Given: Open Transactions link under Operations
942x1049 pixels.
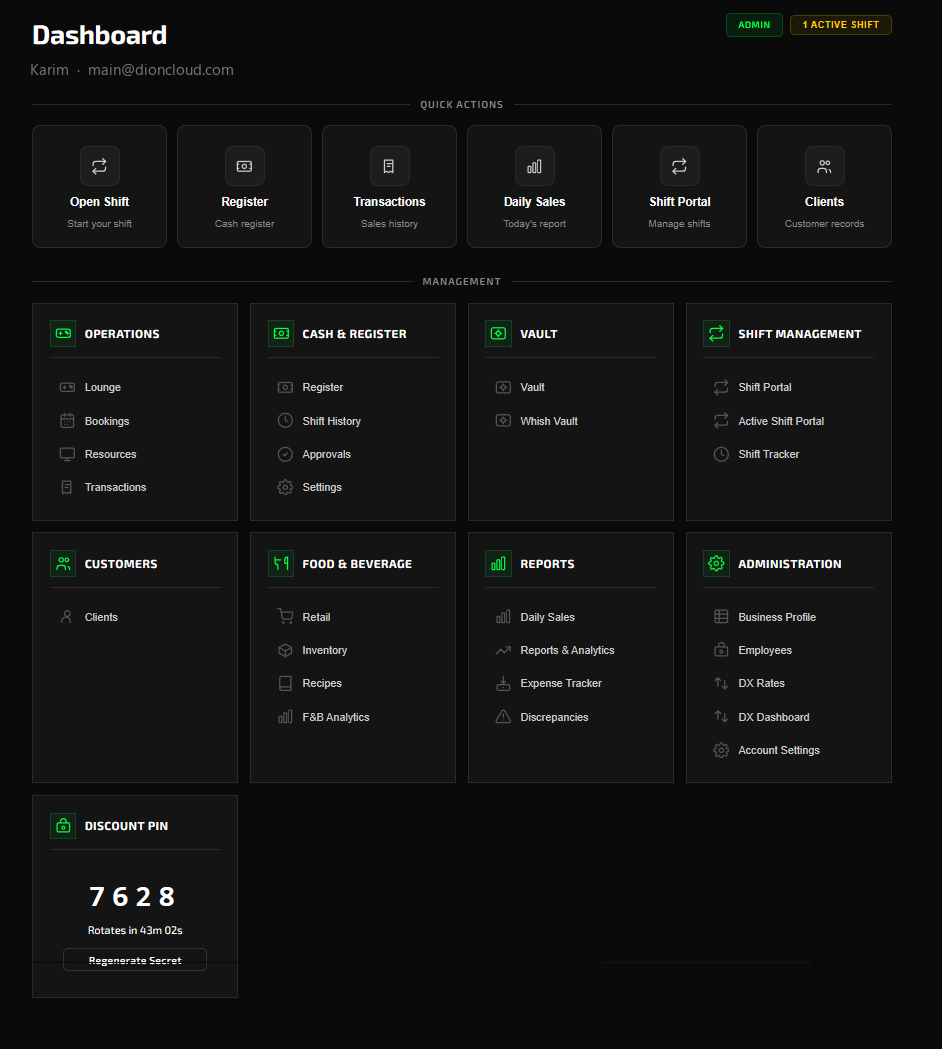Looking at the screenshot, I should [x=116, y=487].
